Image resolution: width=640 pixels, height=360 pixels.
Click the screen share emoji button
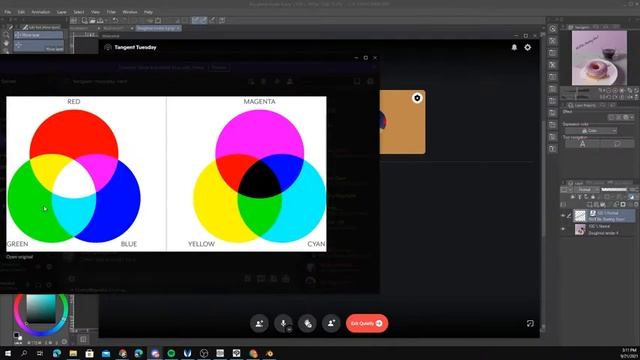coord(307,324)
